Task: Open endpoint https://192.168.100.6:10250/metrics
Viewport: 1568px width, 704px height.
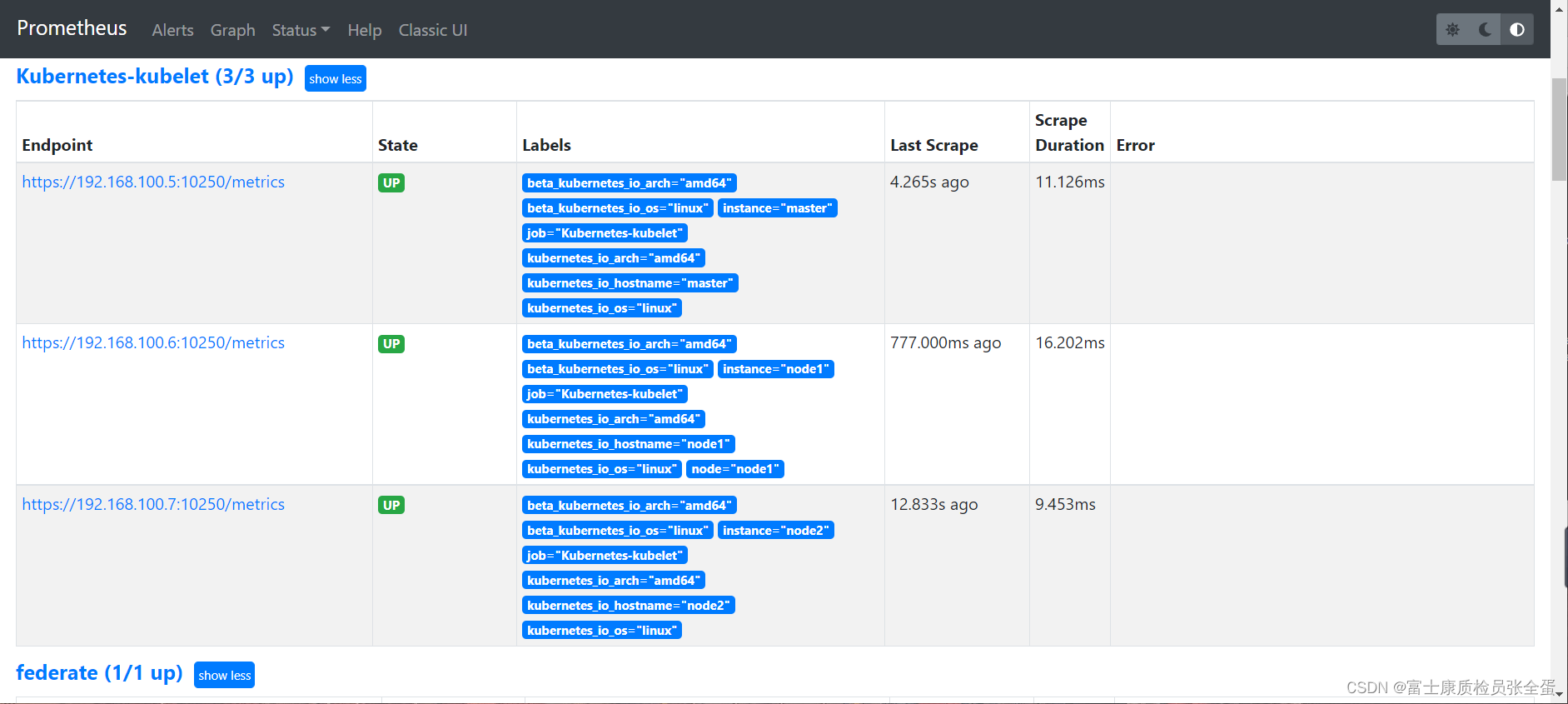Action: point(153,342)
